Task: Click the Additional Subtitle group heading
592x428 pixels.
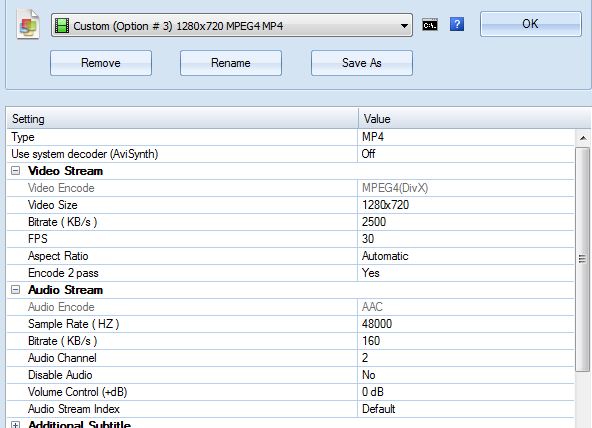Action: pos(79,424)
